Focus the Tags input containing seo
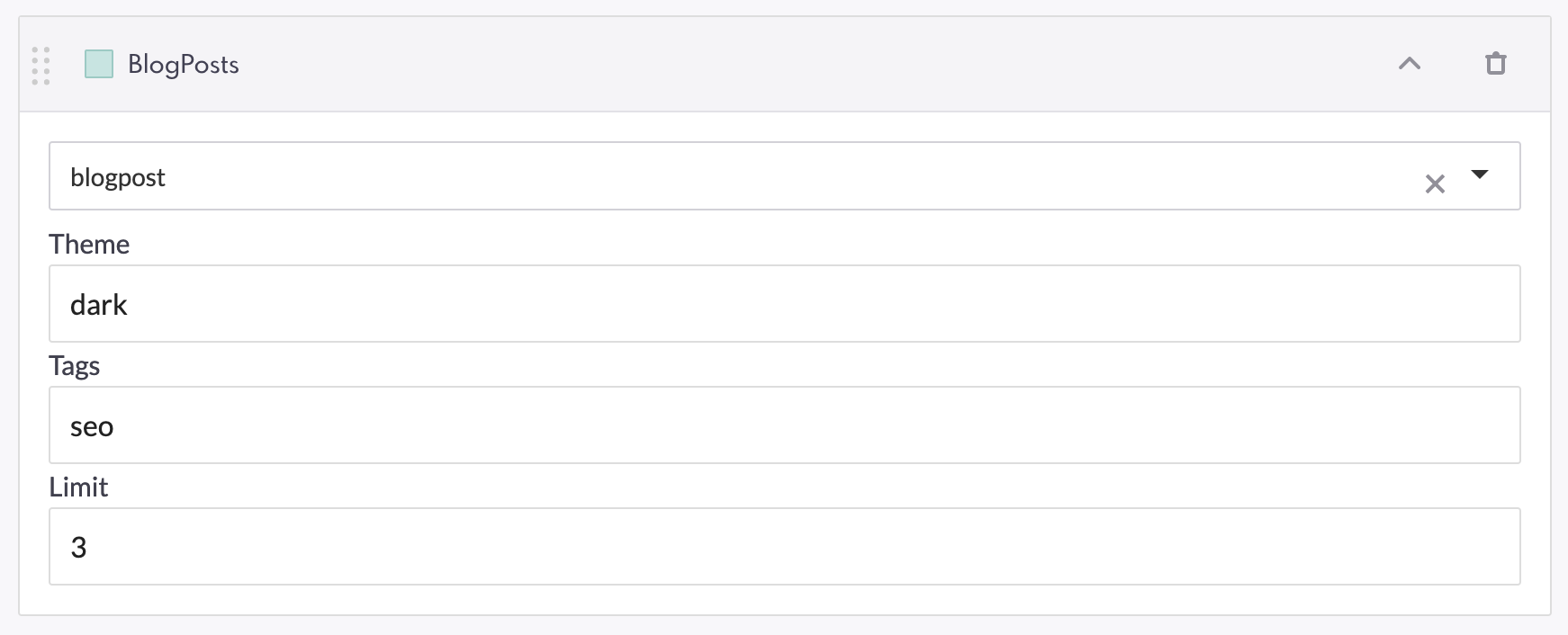This screenshot has width=1568, height=635. pyautogui.click(x=784, y=425)
